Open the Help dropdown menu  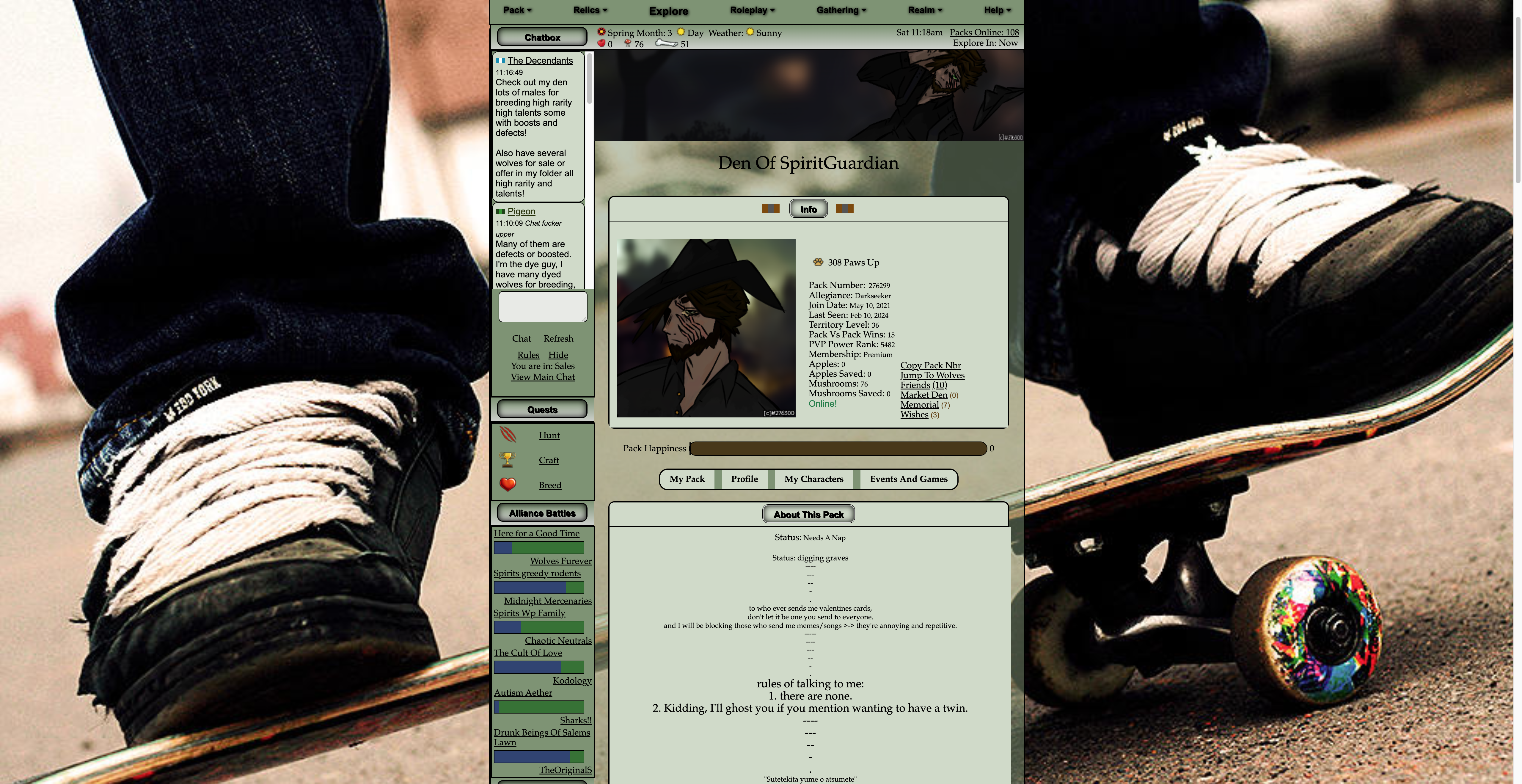997,10
